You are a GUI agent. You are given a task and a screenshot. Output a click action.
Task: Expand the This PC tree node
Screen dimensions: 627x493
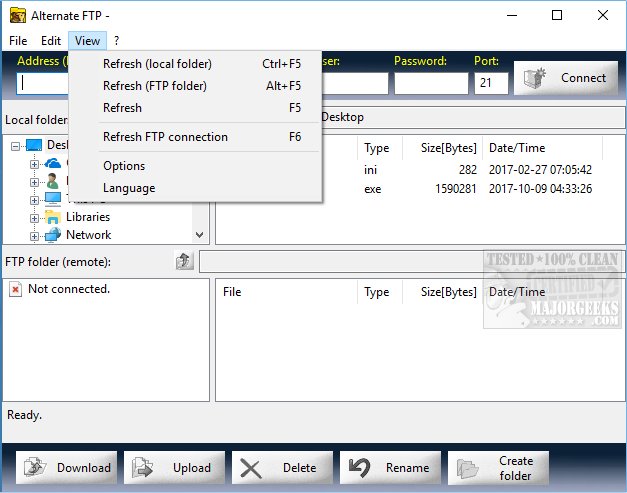tap(34, 200)
